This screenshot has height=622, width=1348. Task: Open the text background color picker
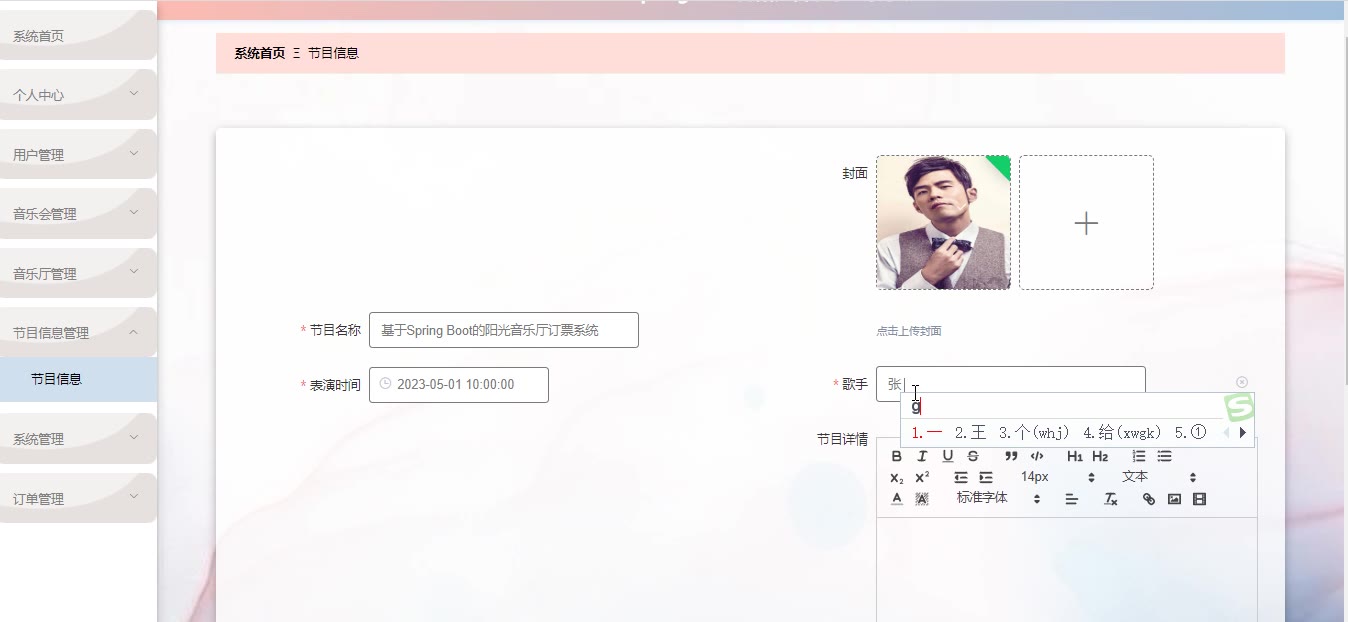[x=922, y=499]
